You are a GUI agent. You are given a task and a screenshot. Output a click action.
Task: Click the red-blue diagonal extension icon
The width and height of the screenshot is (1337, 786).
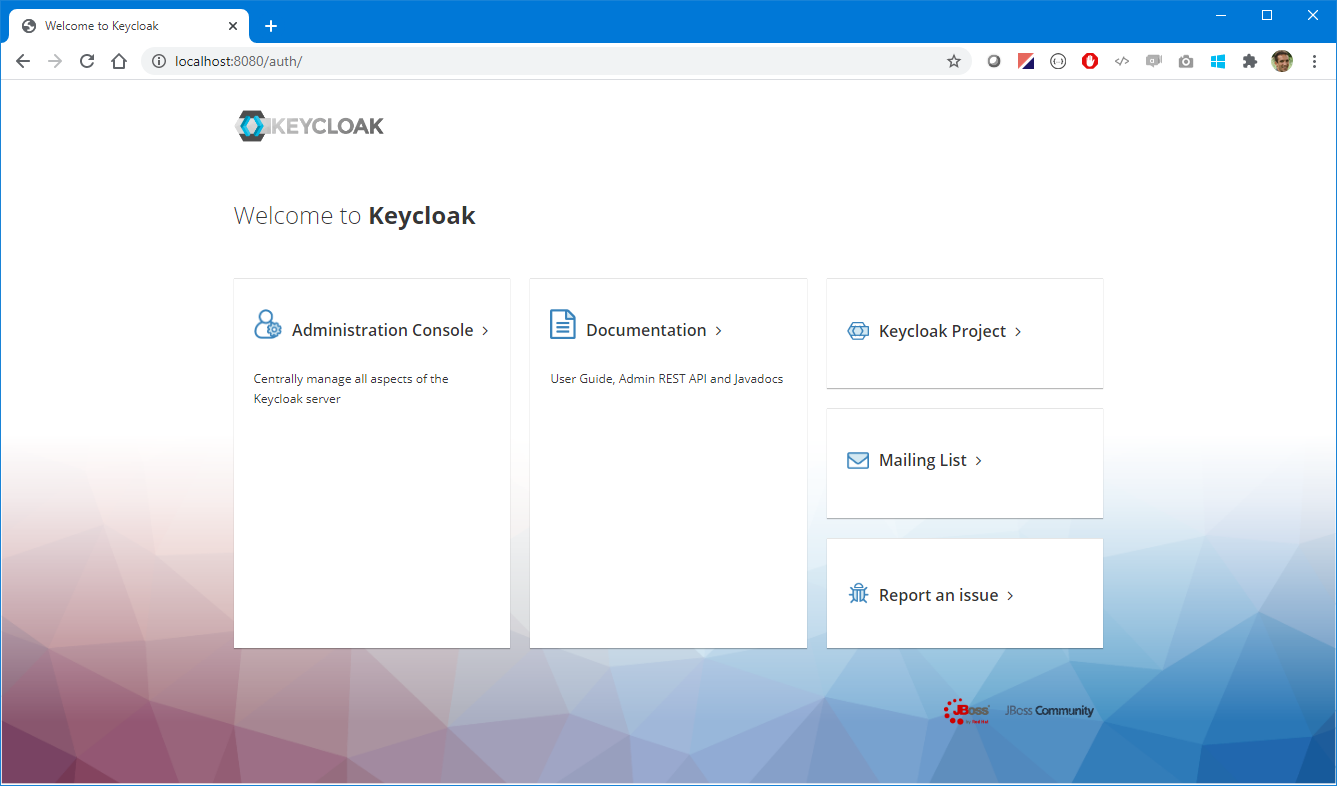pos(1026,61)
